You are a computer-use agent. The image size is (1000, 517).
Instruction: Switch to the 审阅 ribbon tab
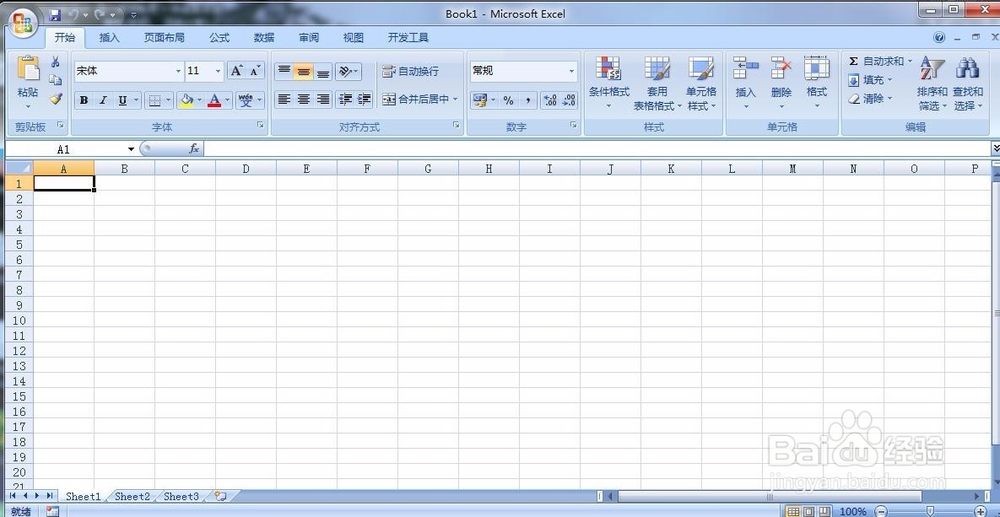[309, 38]
